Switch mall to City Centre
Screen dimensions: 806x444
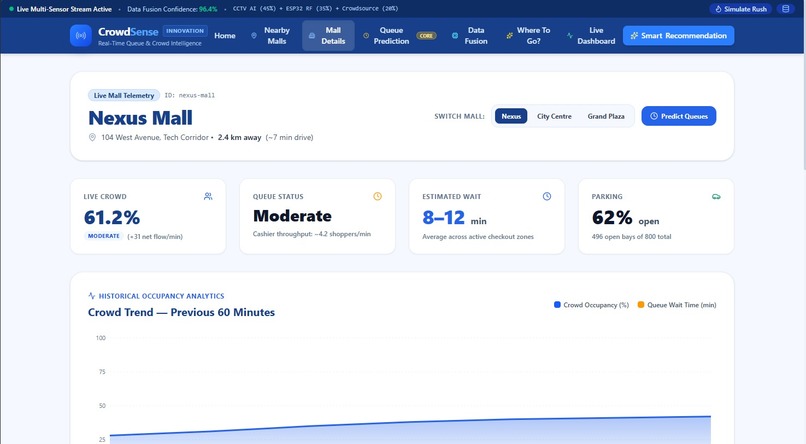click(554, 116)
